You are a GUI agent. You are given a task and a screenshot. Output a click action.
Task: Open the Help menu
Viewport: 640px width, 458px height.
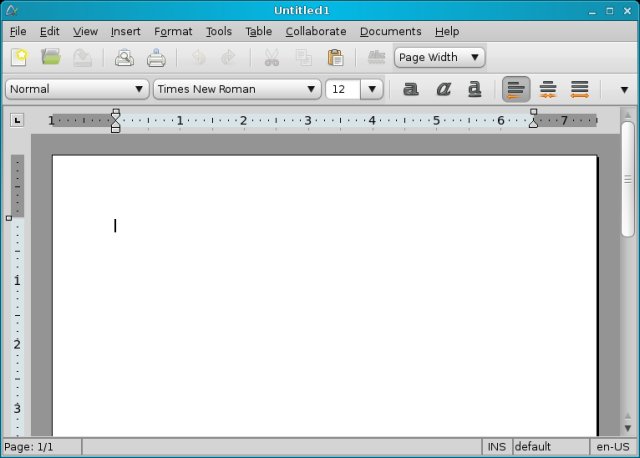click(447, 31)
